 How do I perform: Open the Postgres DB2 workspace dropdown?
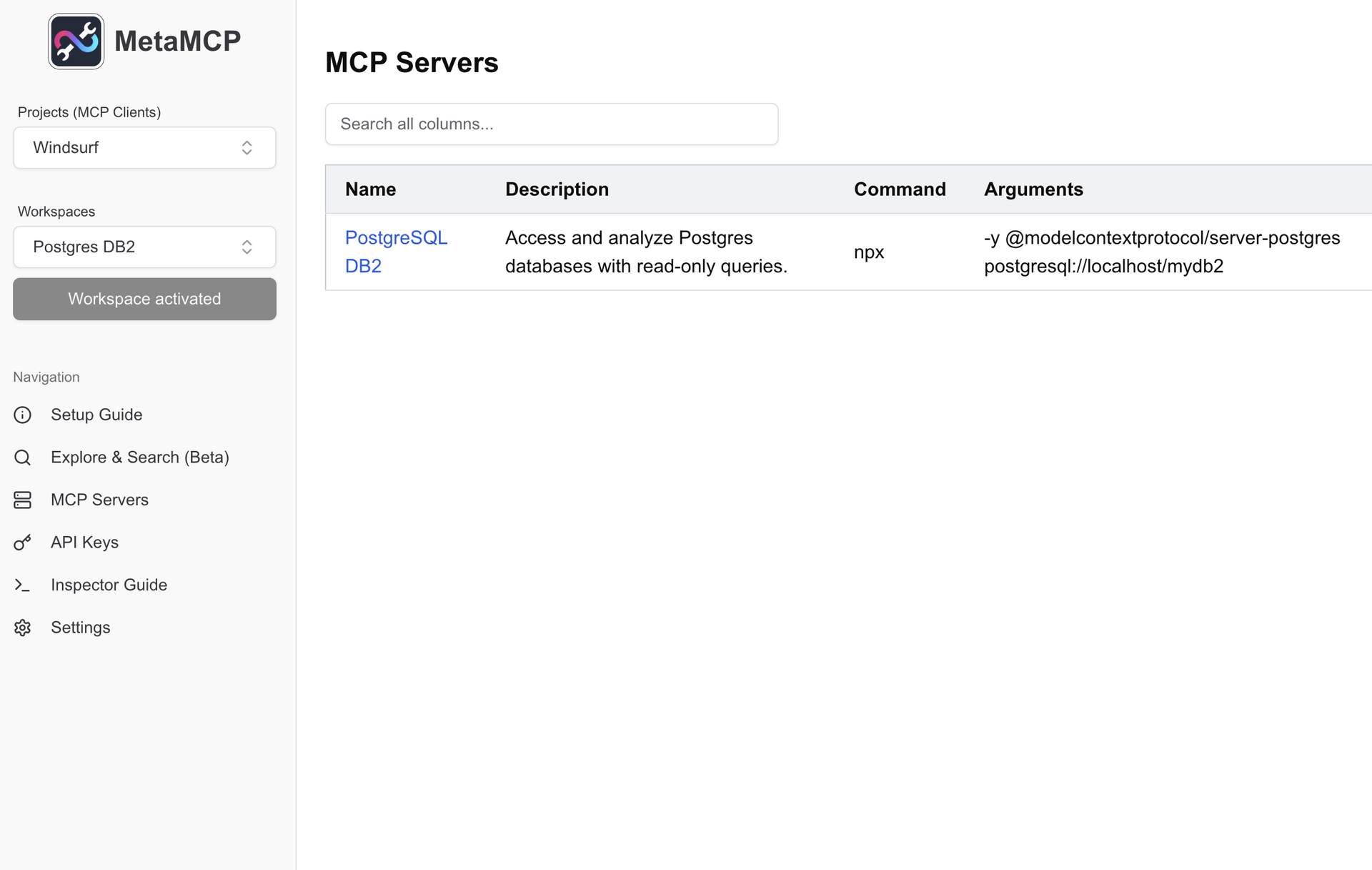(x=144, y=247)
